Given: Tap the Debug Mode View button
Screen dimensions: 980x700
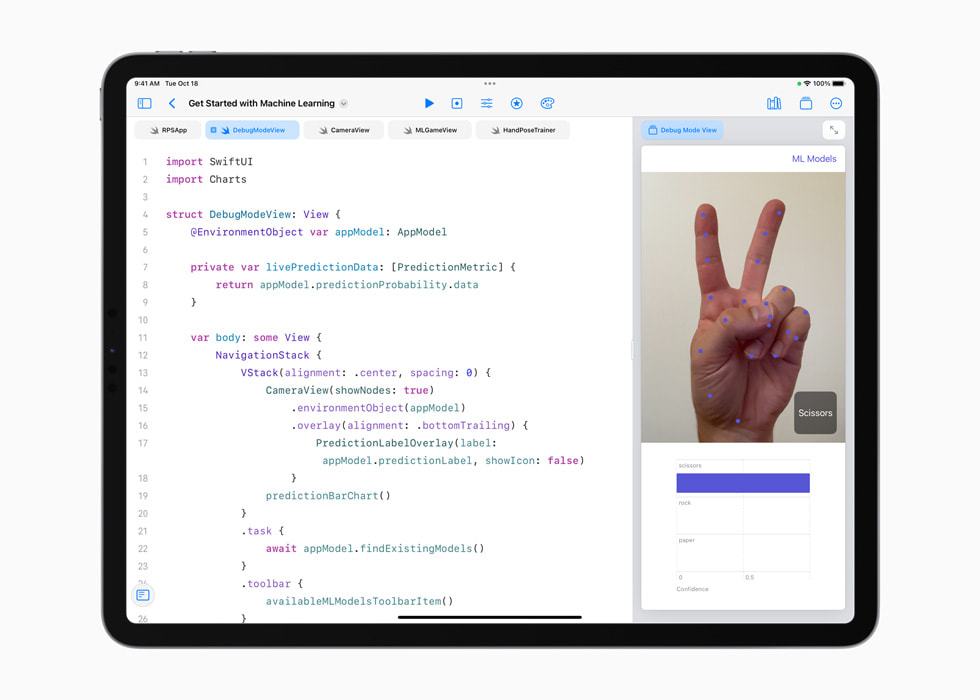Looking at the screenshot, I should pos(683,129).
